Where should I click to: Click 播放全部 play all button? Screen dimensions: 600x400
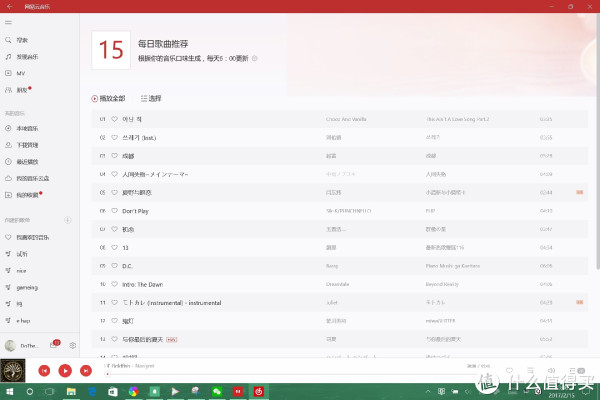[x=108, y=98]
